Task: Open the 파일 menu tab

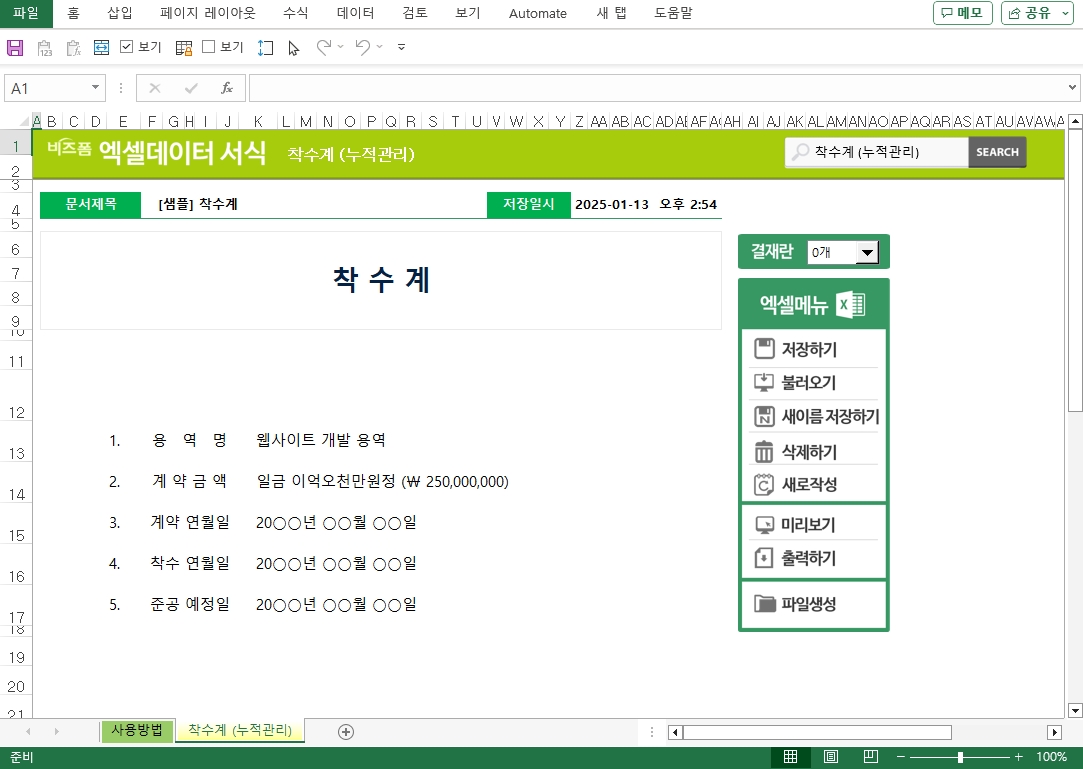Action: tap(26, 13)
